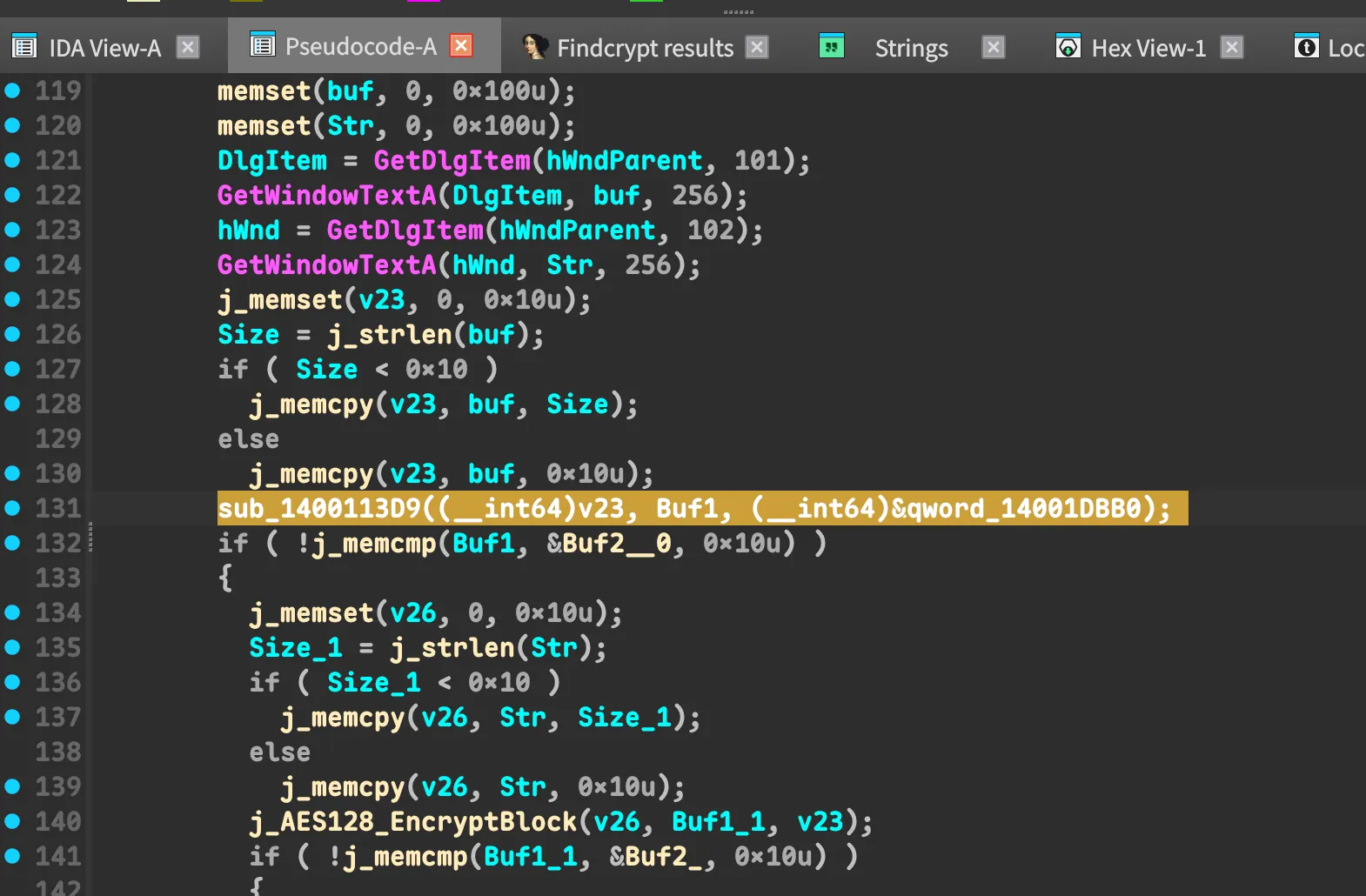Viewport: 1366px width, 896px height.
Task: Close the Hex View-1 tab
Action: click(1231, 47)
